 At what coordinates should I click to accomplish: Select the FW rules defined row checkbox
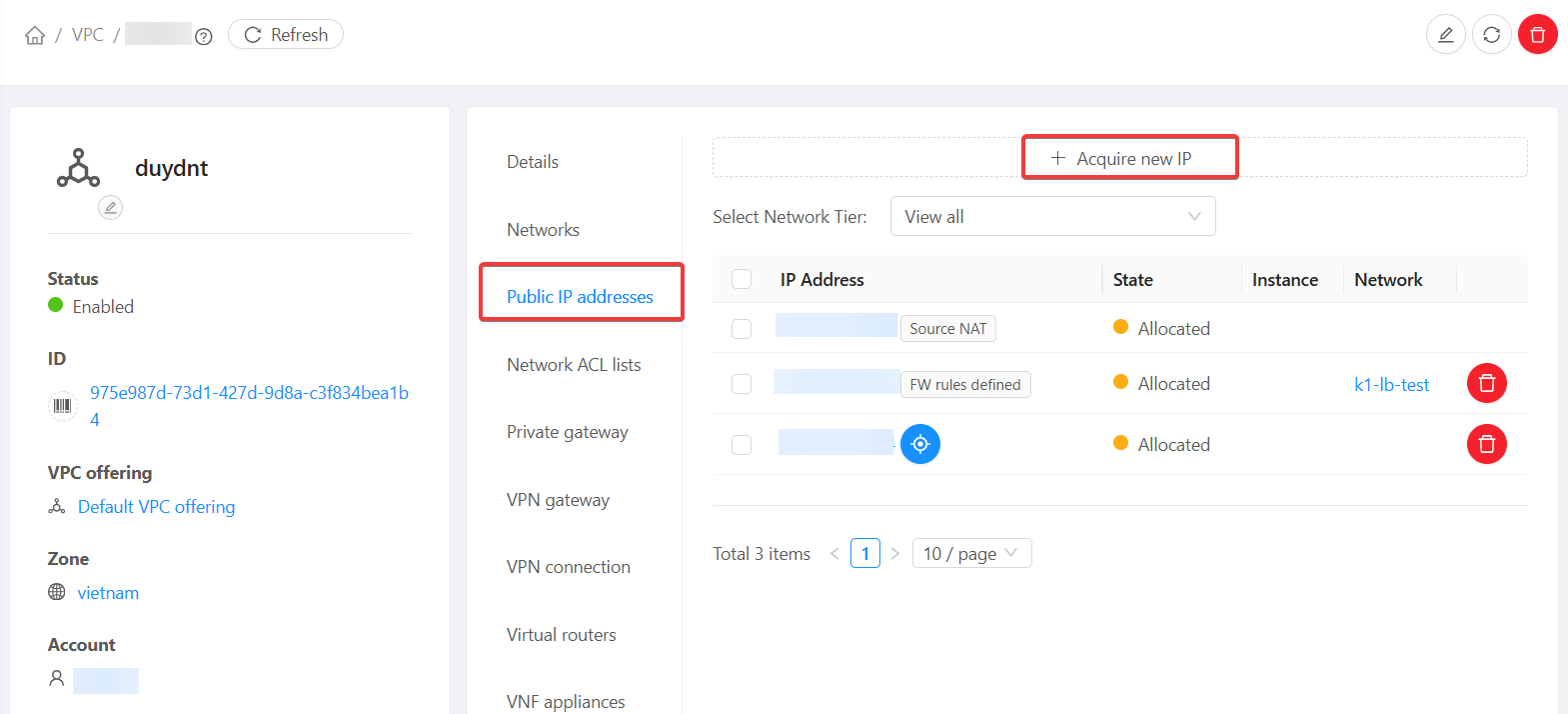click(742, 384)
